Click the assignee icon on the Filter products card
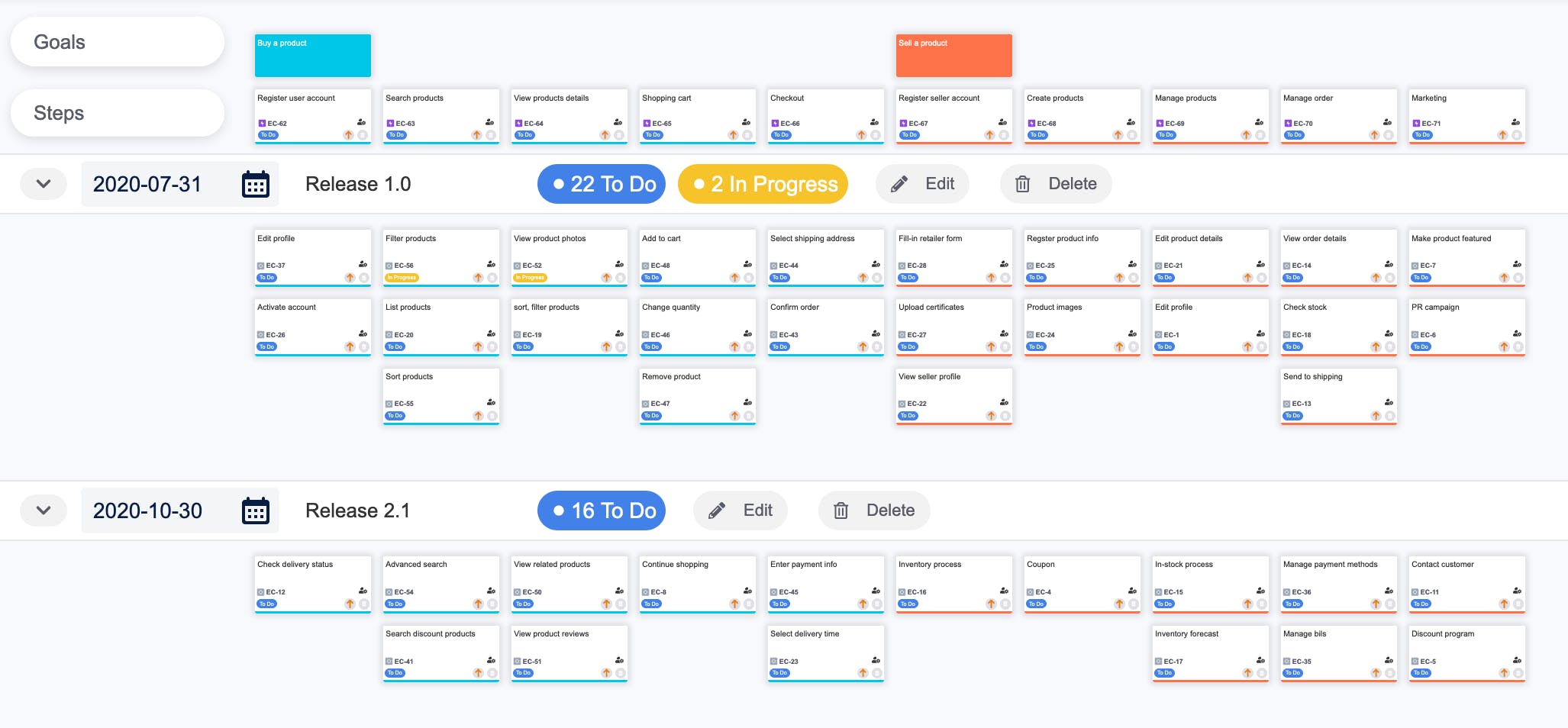Screen dimensions: 1568x728 [491, 265]
